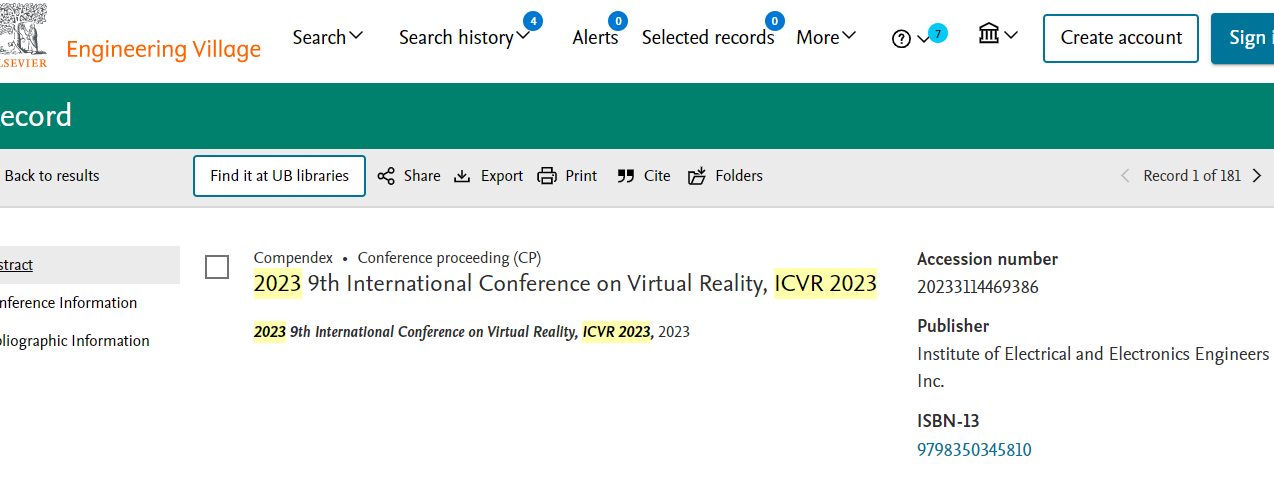Click the Cite quotation icon

626,176
